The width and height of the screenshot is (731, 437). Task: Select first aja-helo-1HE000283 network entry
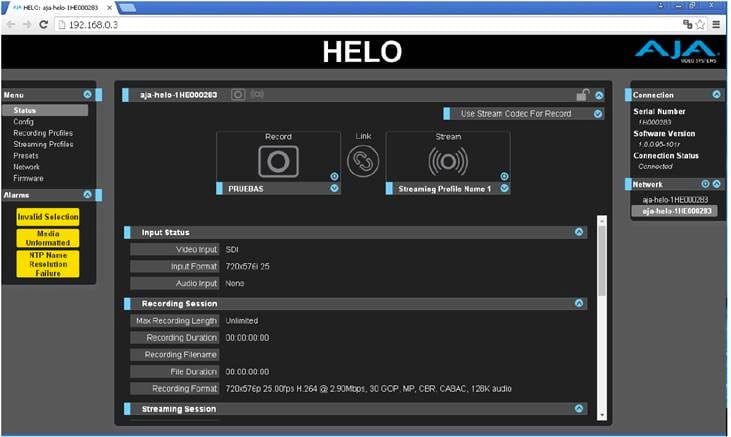[x=675, y=200]
